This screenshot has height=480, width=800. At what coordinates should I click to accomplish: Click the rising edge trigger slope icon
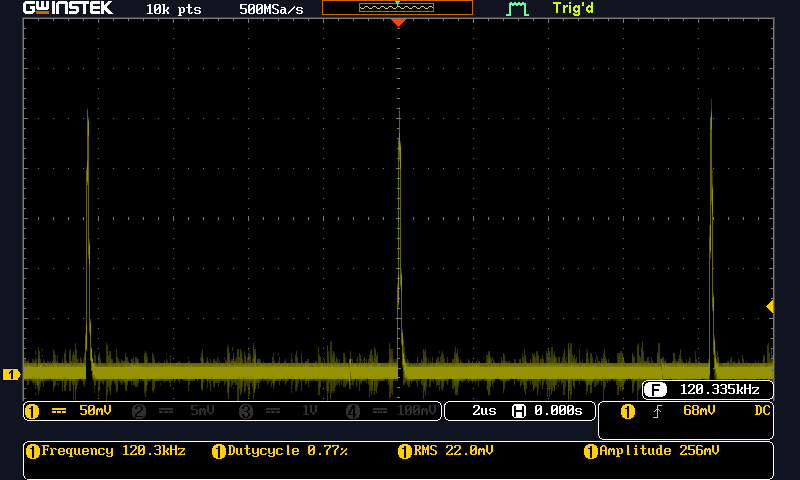click(x=658, y=411)
